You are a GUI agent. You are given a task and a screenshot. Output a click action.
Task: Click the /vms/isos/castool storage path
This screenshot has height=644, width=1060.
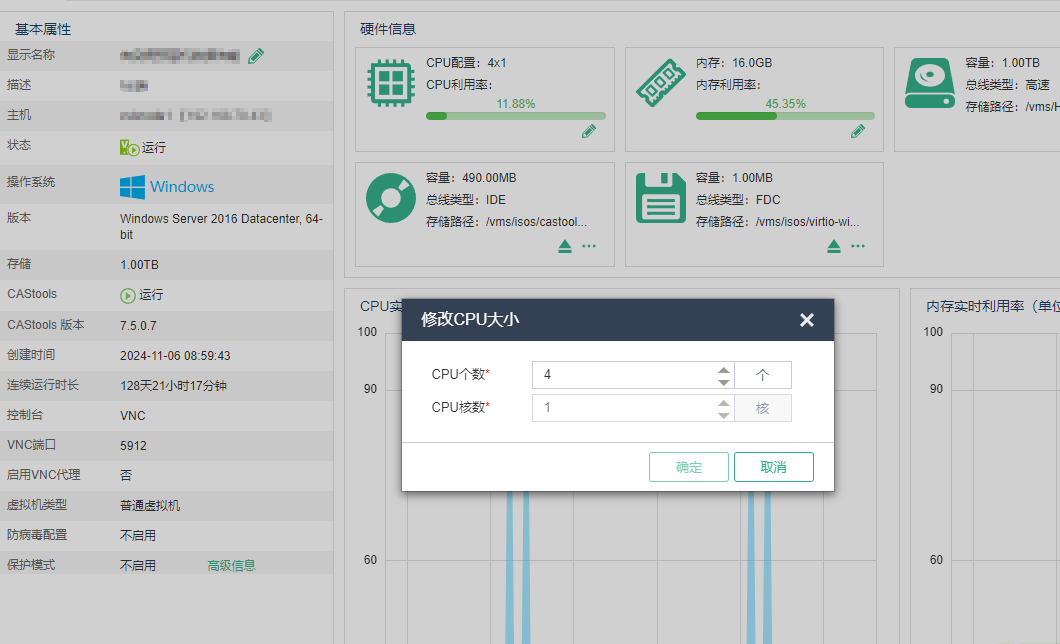pyautogui.click(x=506, y=222)
